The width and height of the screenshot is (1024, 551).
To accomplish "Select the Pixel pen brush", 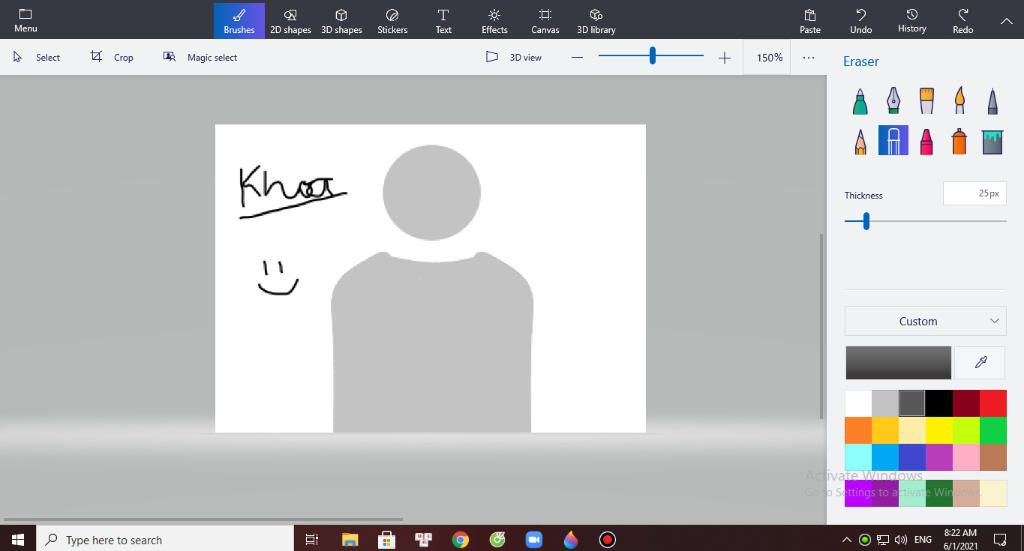I will [992, 102].
